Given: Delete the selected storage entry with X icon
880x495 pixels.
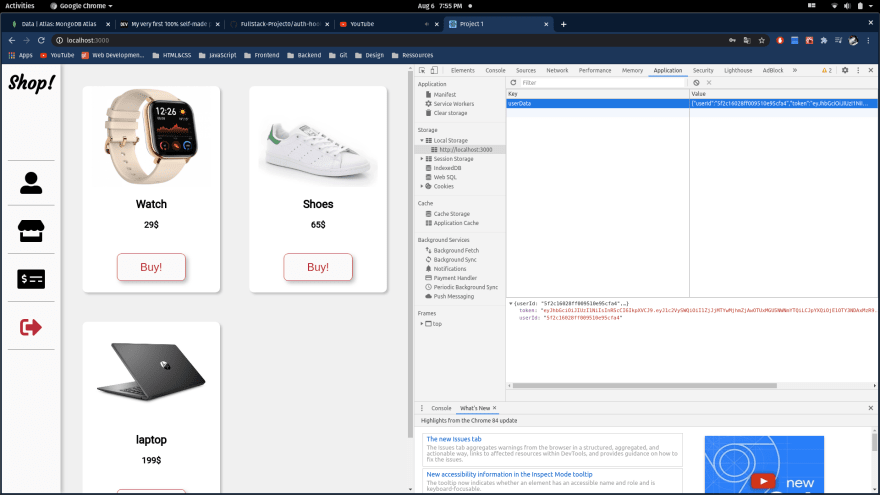Looking at the screenshot, I should point(709,82).
